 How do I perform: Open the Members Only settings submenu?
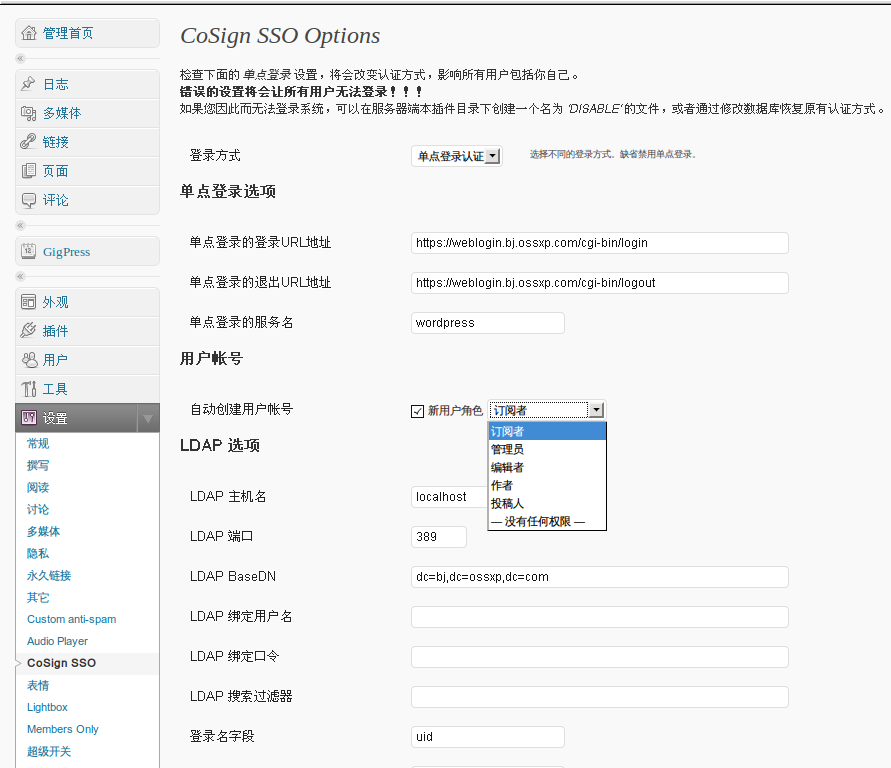(63, 729)
